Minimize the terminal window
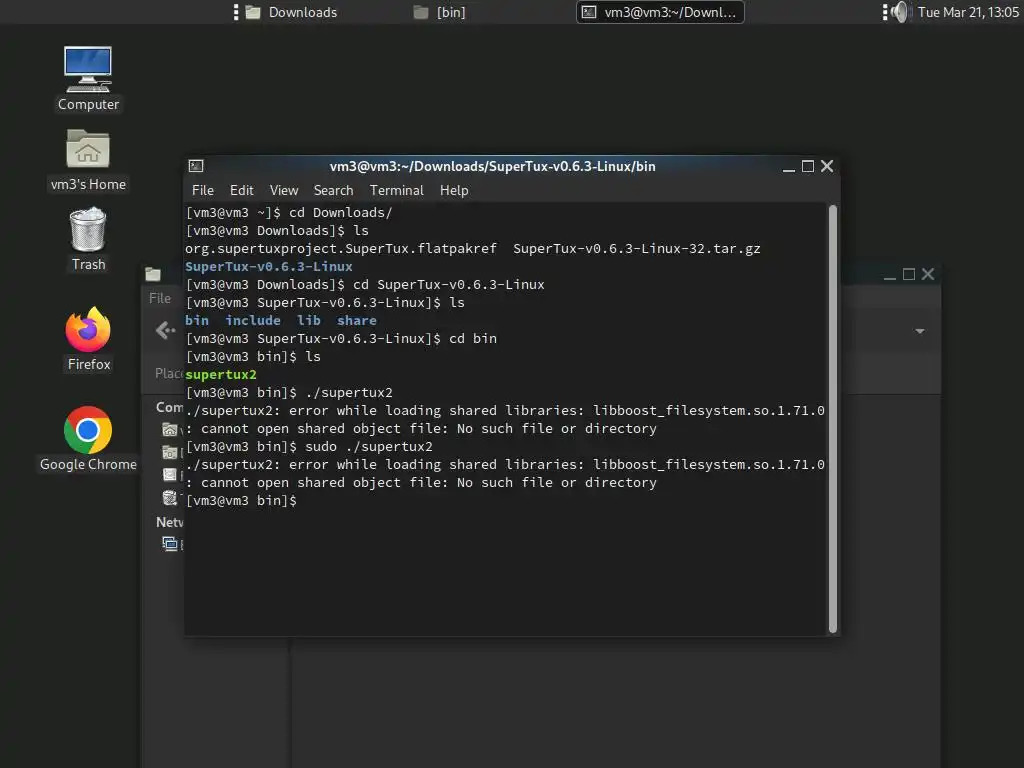This screenshot has height=768, width=1024. 789,167
